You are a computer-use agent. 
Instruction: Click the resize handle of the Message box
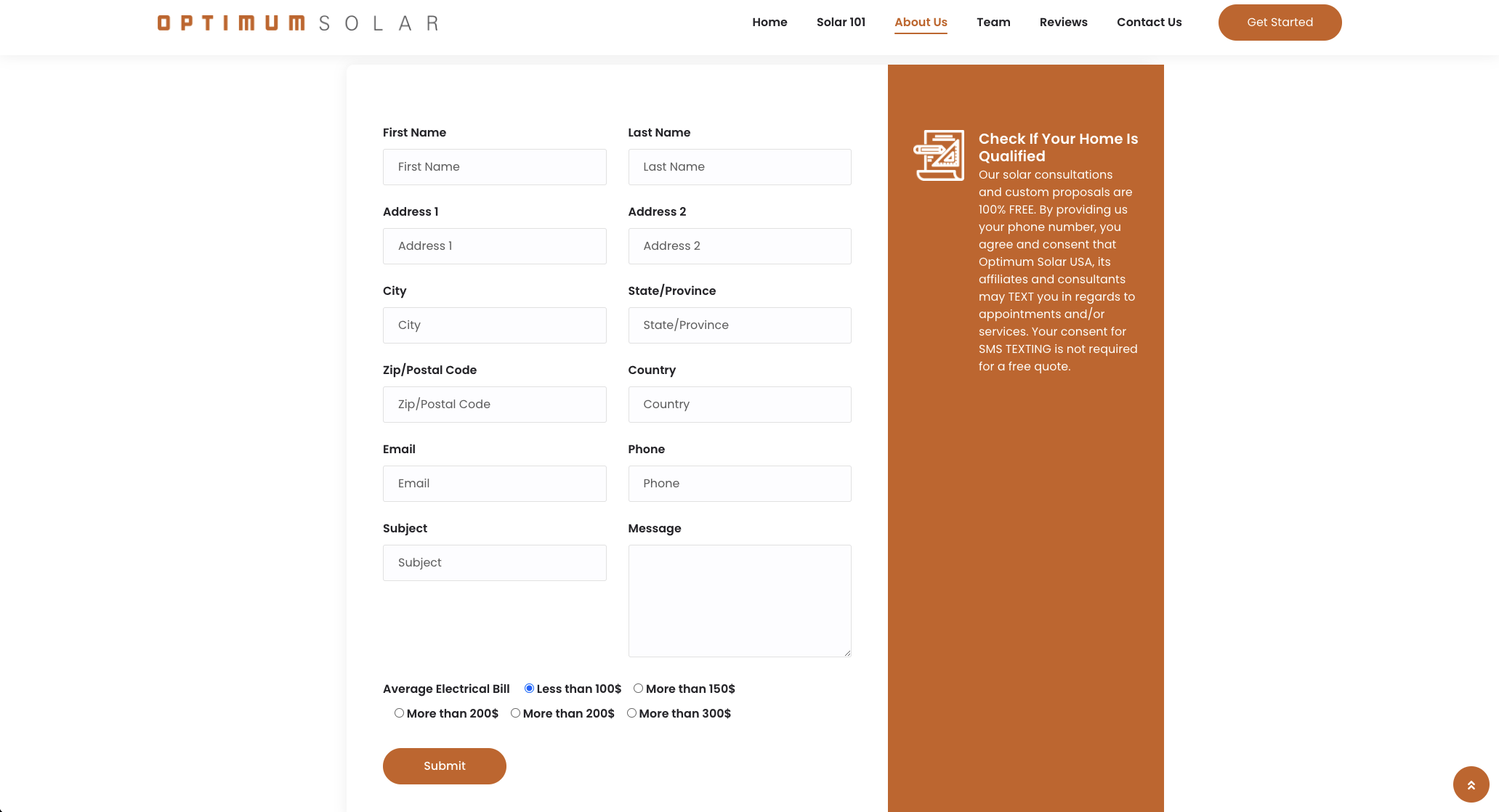coord(847,653)
